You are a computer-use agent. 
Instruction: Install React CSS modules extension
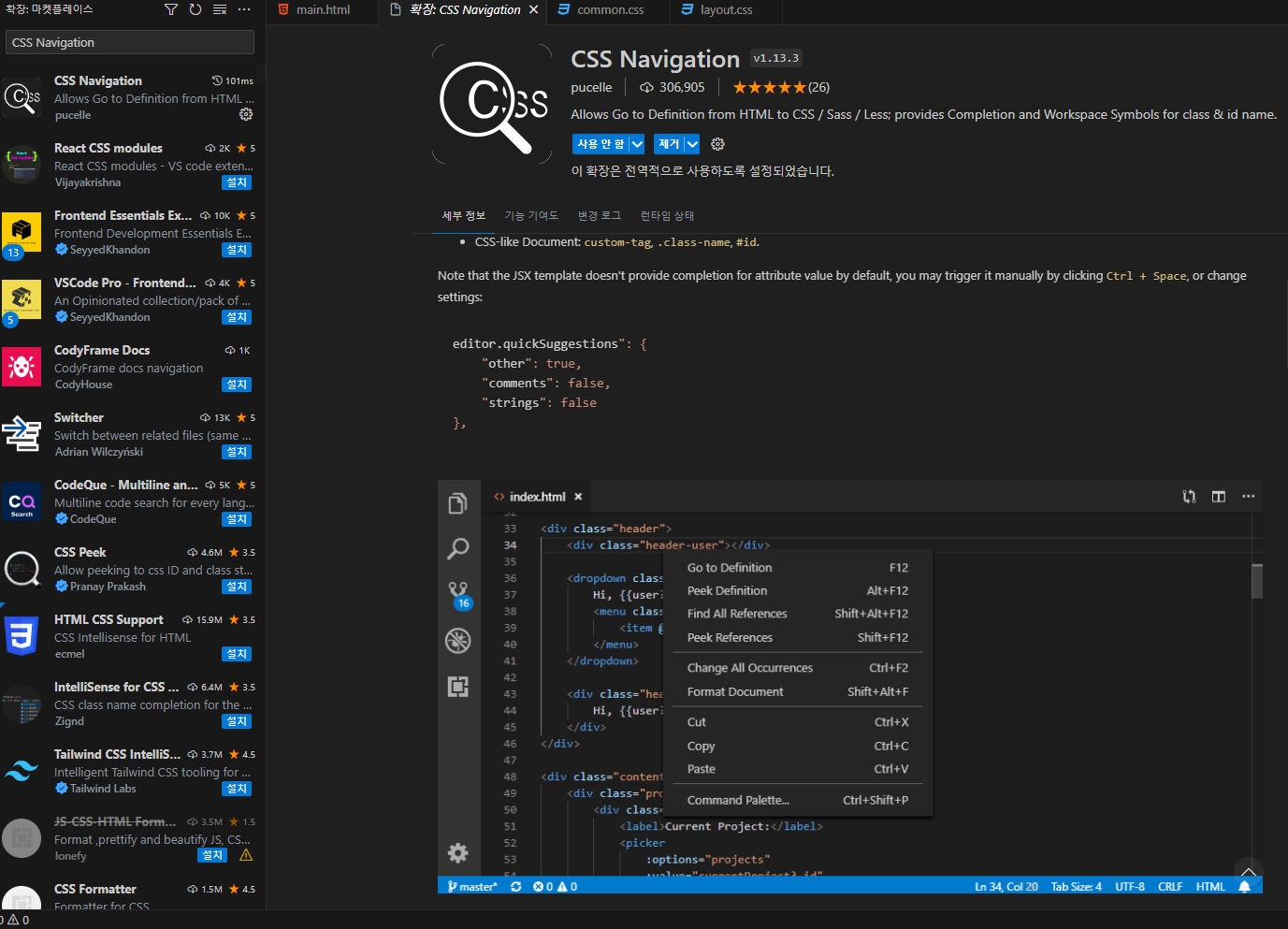coord(238,182)
